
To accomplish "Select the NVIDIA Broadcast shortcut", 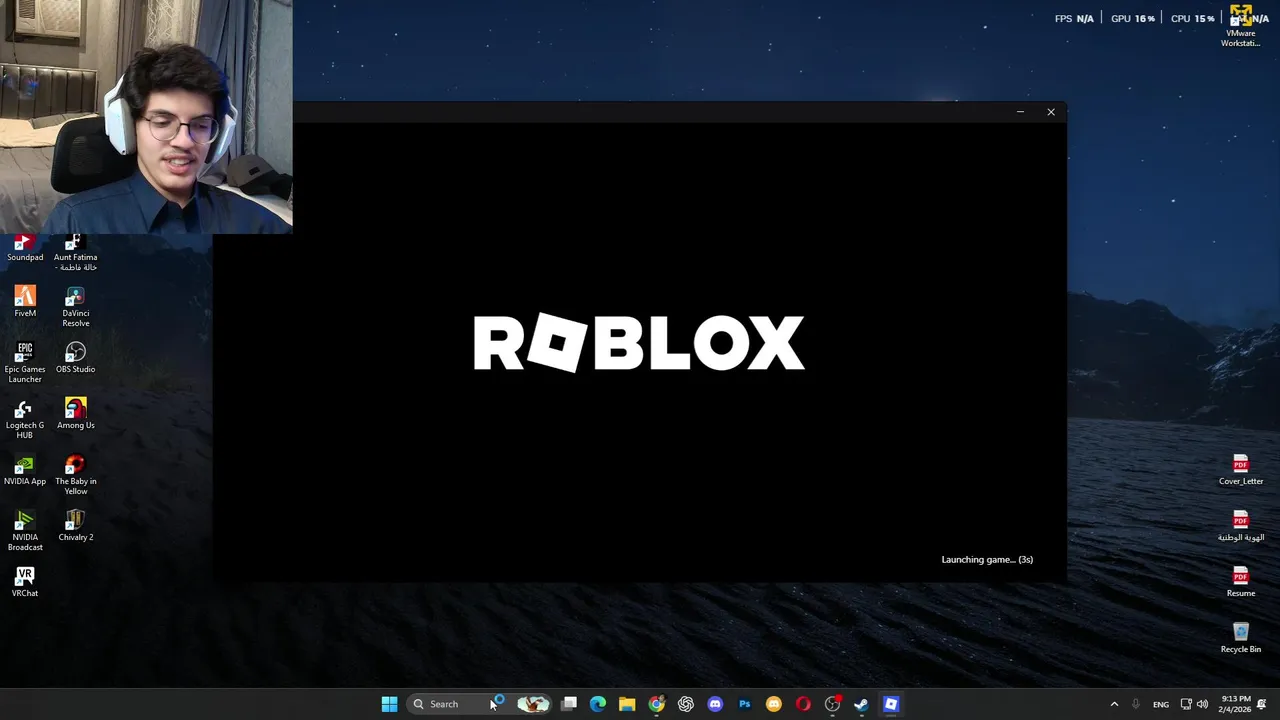I will [25, 531].
